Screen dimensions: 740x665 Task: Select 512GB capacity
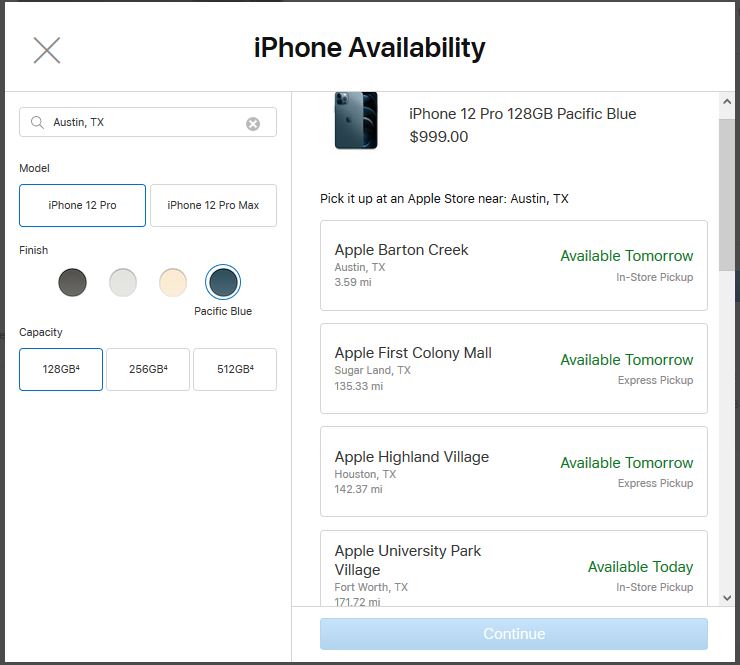[x=235, y=370]
